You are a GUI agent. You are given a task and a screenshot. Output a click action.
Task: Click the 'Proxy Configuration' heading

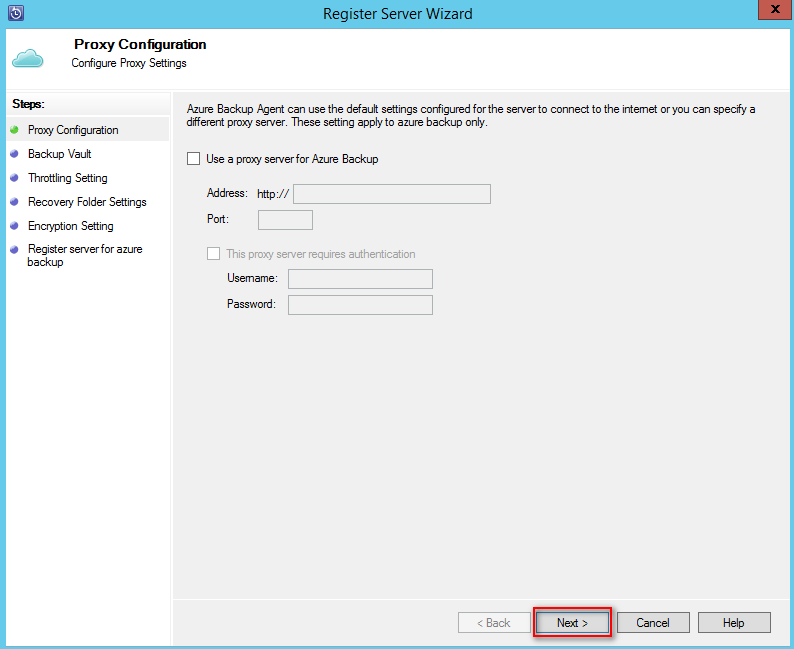(x=140, y=45)
